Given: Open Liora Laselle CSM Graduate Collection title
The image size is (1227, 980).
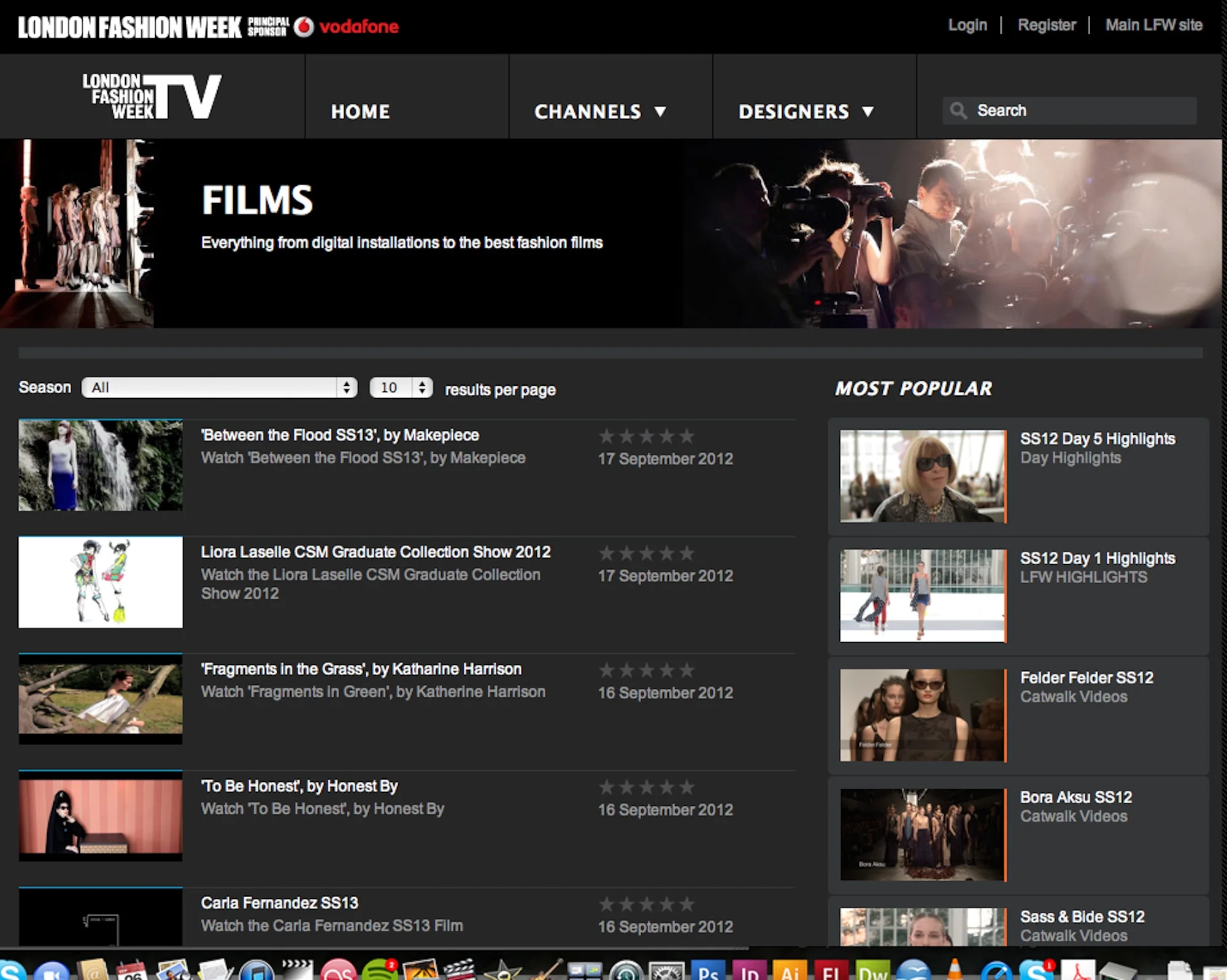Looking at the screenshot, I should point(375,552).
